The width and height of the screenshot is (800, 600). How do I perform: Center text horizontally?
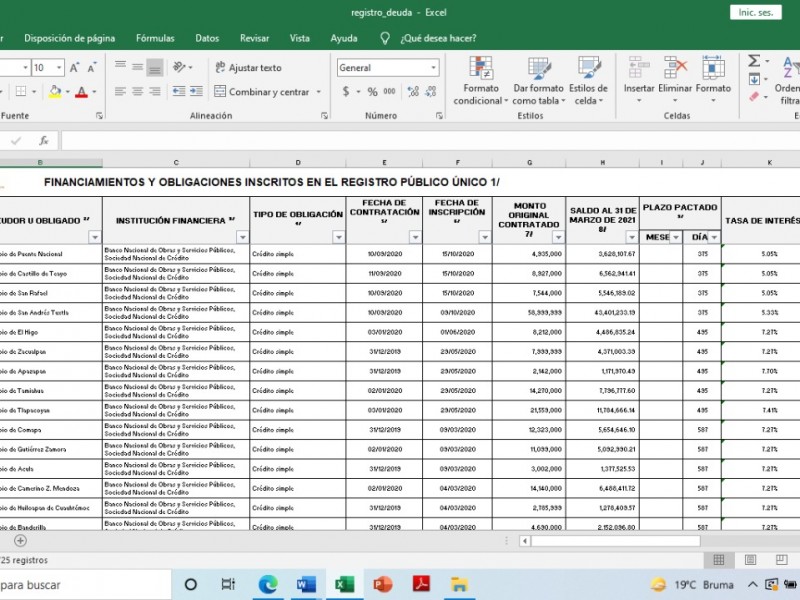[x=138, y=92]
